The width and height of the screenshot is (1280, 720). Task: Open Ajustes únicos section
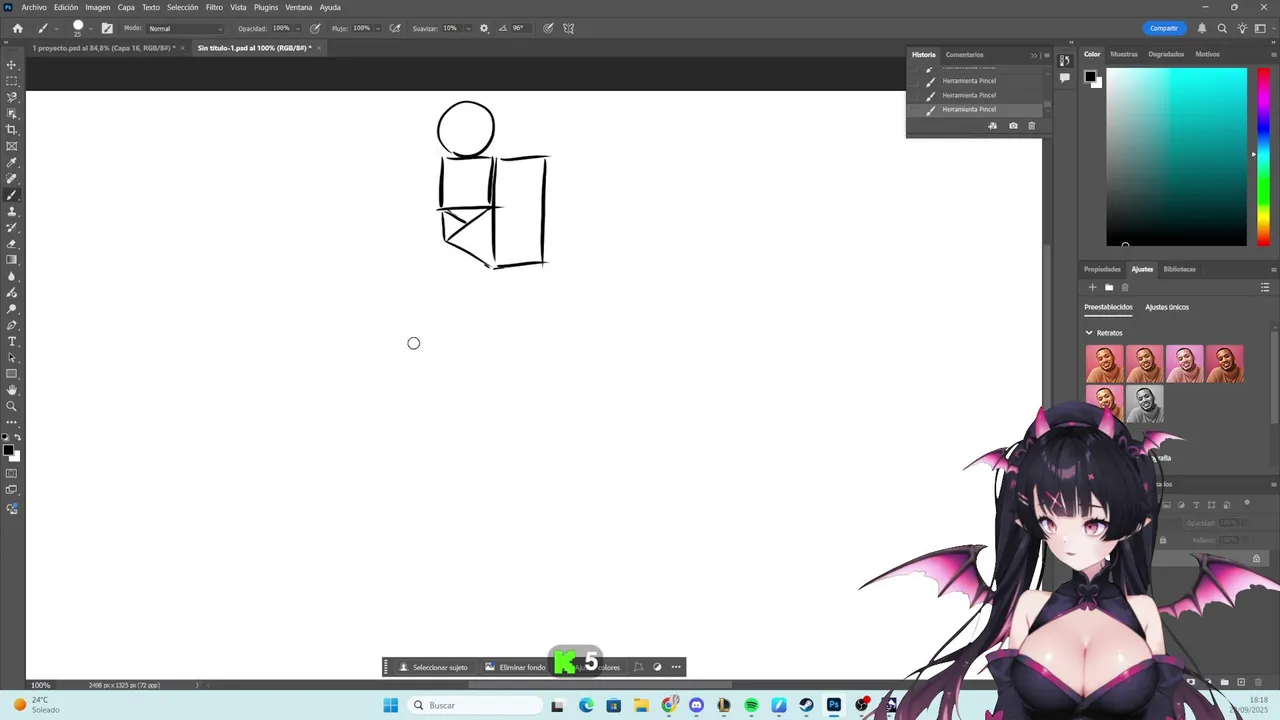(x=1167, y=307)
